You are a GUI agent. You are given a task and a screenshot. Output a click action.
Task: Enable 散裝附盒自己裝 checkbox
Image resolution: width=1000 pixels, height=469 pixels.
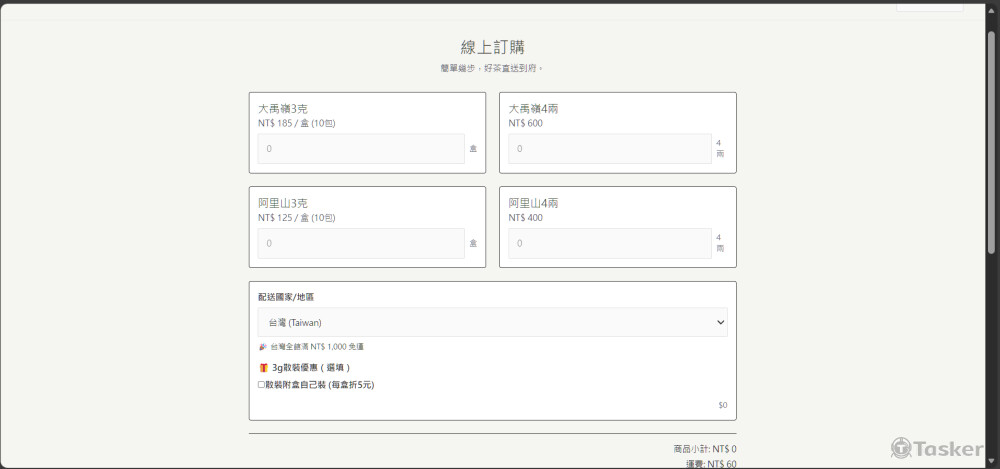261,384
